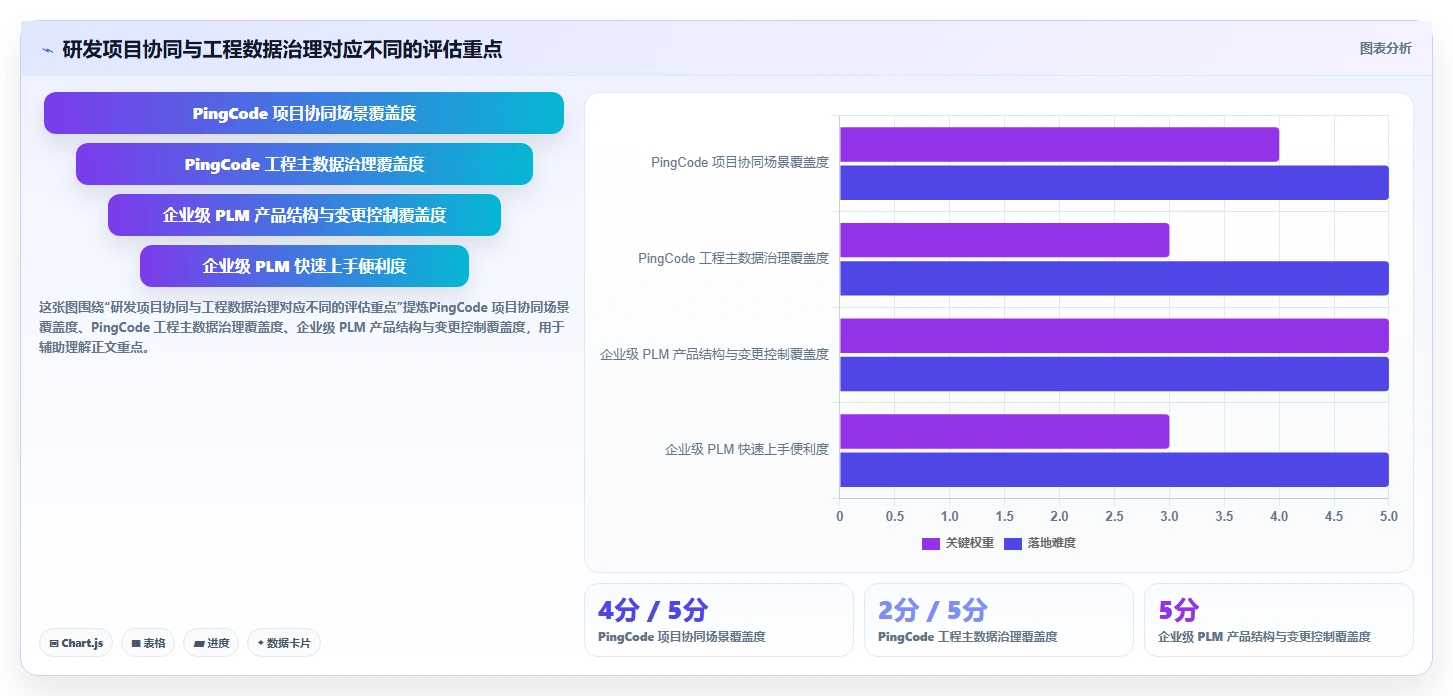Toggle the 落地难度 legend swatch
Viewport: 1453px width, 696px height.
click(1013, 543)
